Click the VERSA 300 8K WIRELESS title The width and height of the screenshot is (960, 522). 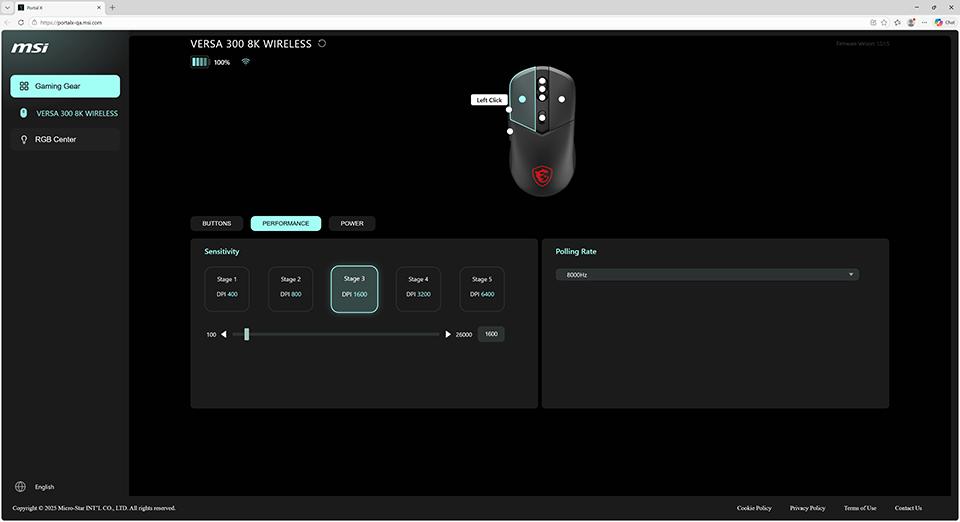click(x=251, y=44)
